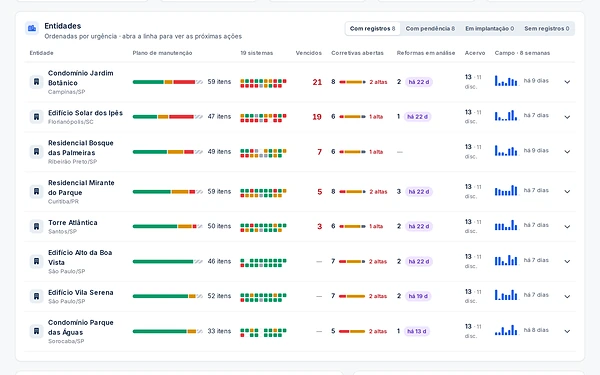The image size is (600, 375).
Task: Click the building icon for Torre Atlântica
Action: (36, 226)
